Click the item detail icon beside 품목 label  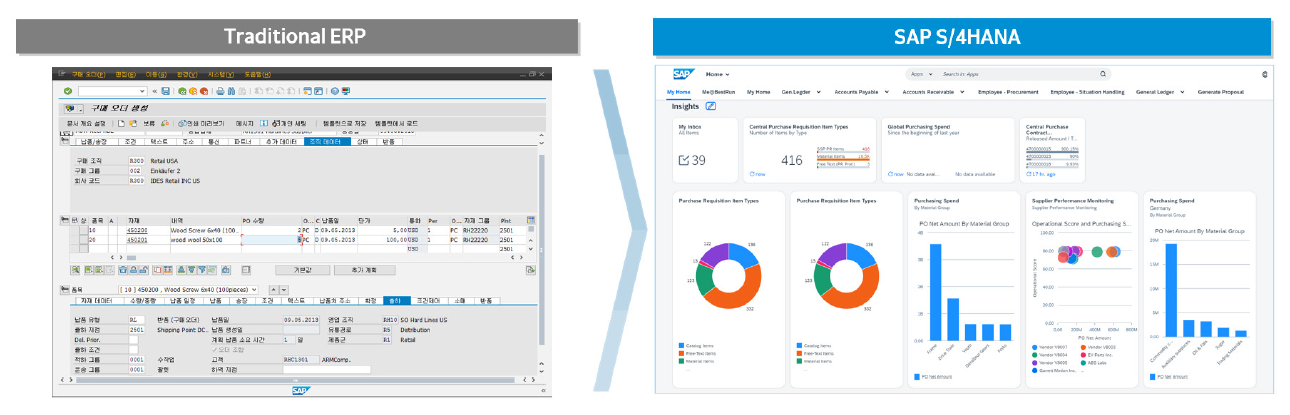pyautogui.click(x=65, y=289)
